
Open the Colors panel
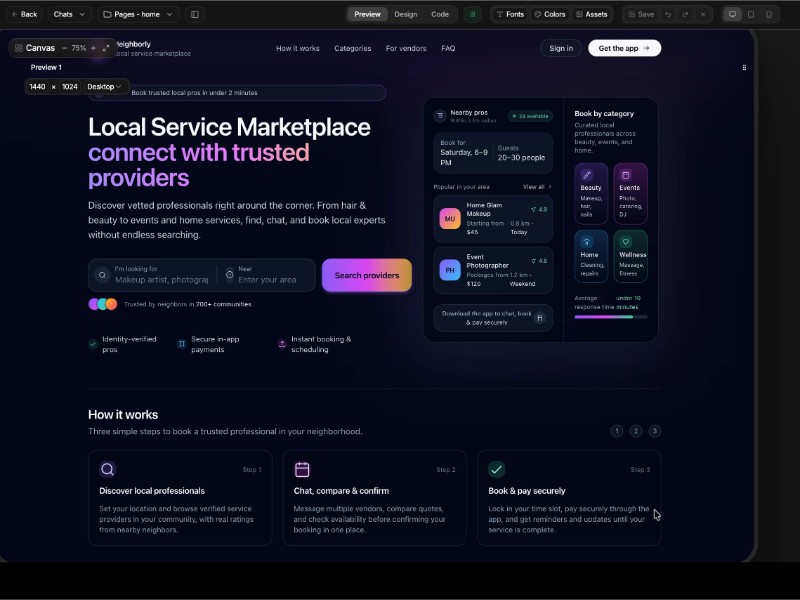coord(549,15)
